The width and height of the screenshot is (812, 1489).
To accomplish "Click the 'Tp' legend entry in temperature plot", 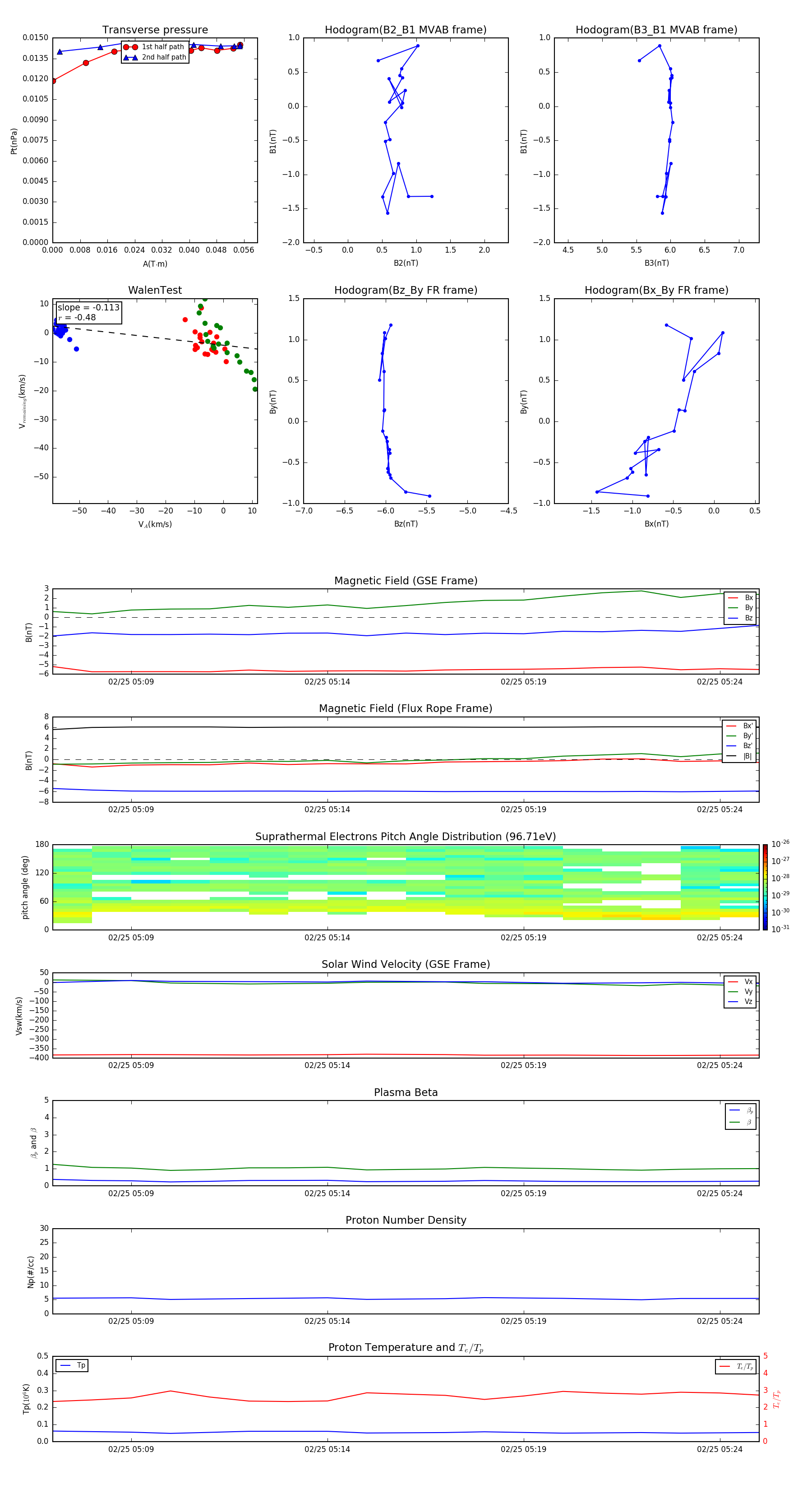I will click(x=72, y=1365).
